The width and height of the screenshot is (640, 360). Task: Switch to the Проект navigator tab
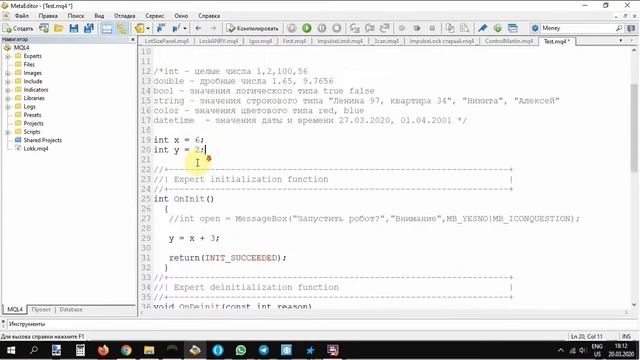41,309
